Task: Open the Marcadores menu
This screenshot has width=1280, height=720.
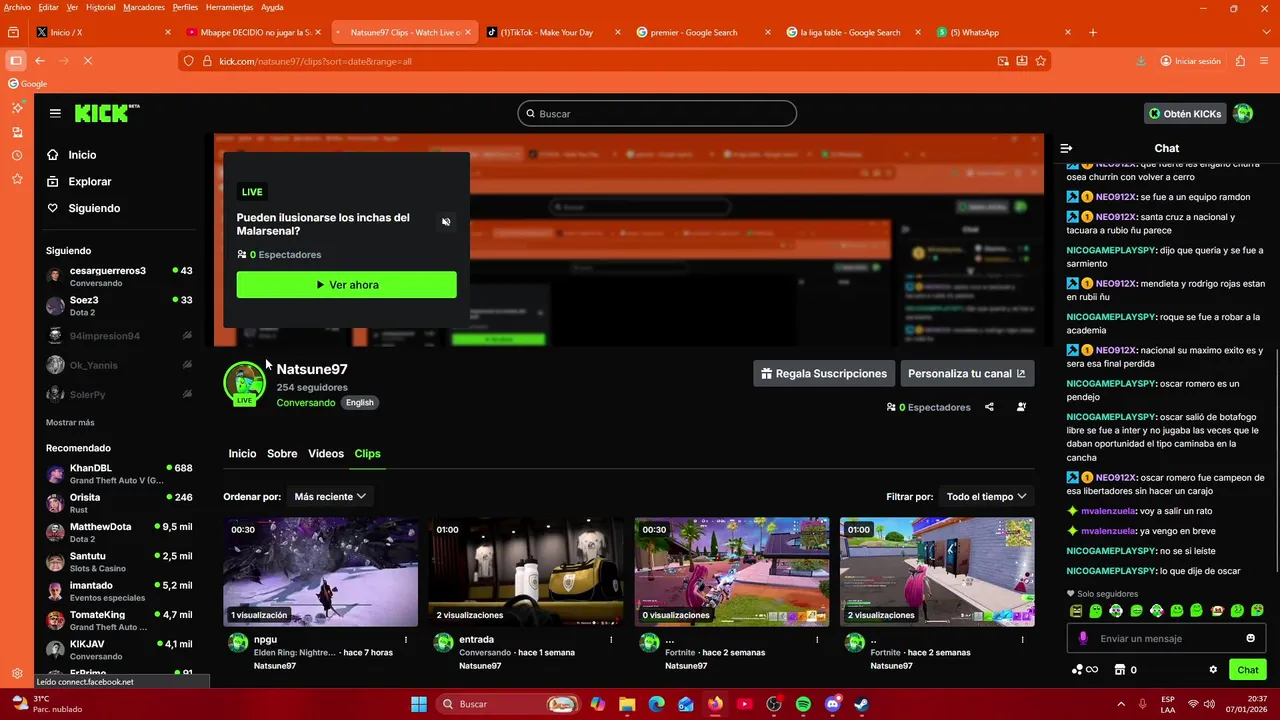Action: tap(144, 7)
